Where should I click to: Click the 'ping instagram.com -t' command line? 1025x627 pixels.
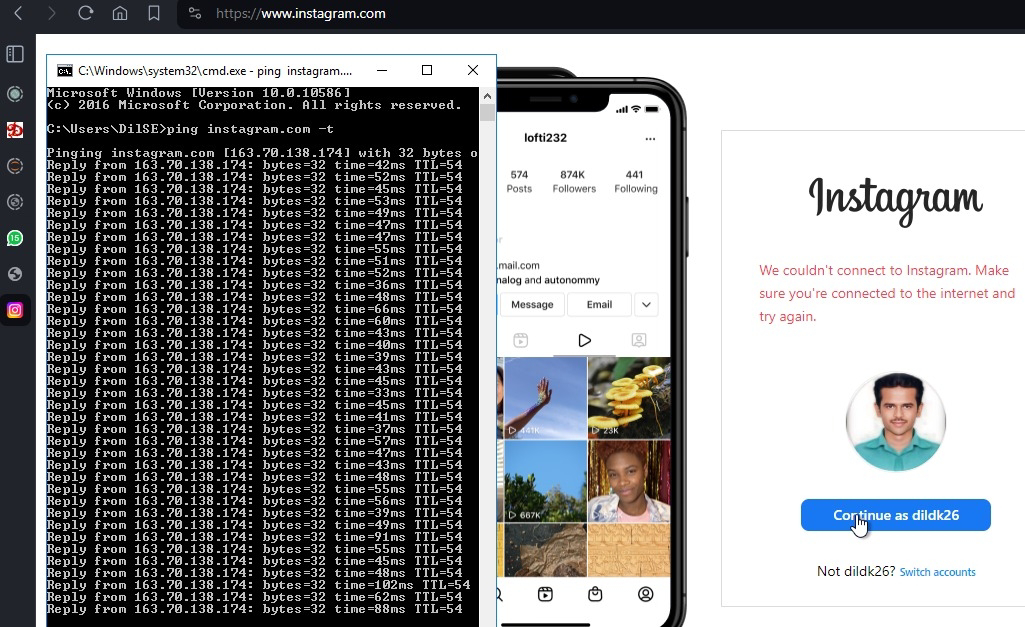[190, 129]
